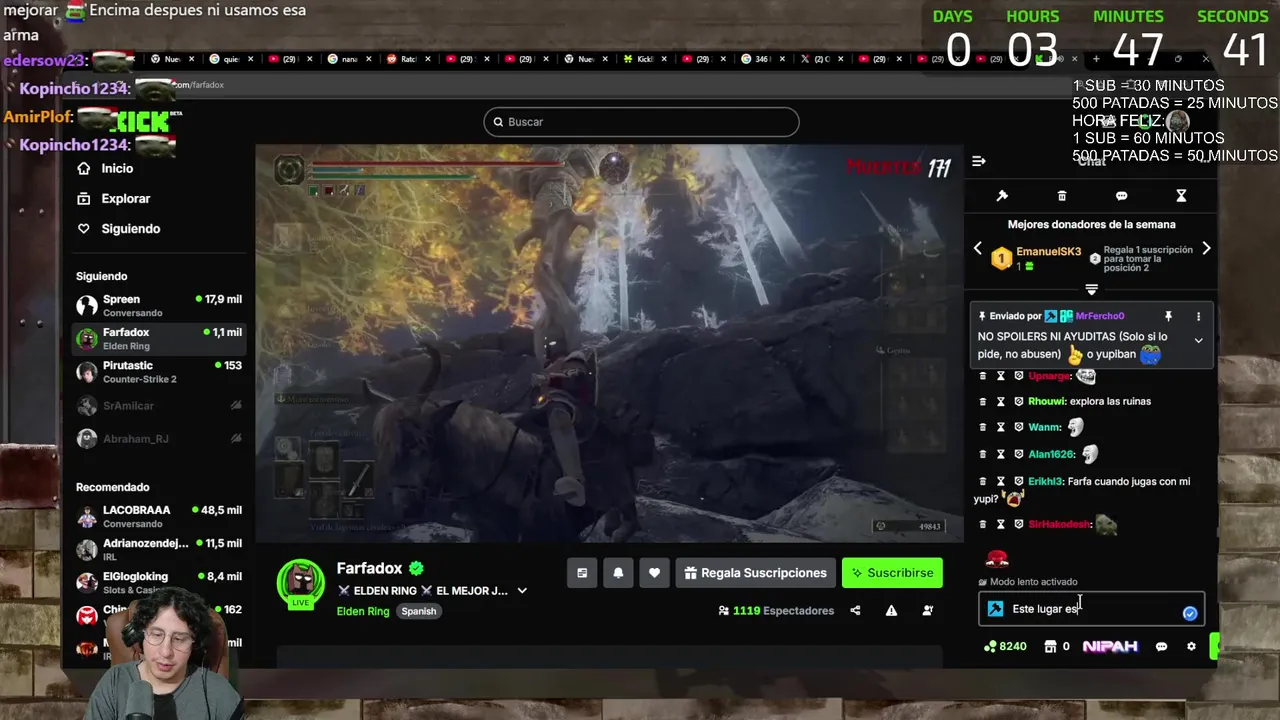
Task: Focus the chat message input box
Action: [x=1092, y=609]
